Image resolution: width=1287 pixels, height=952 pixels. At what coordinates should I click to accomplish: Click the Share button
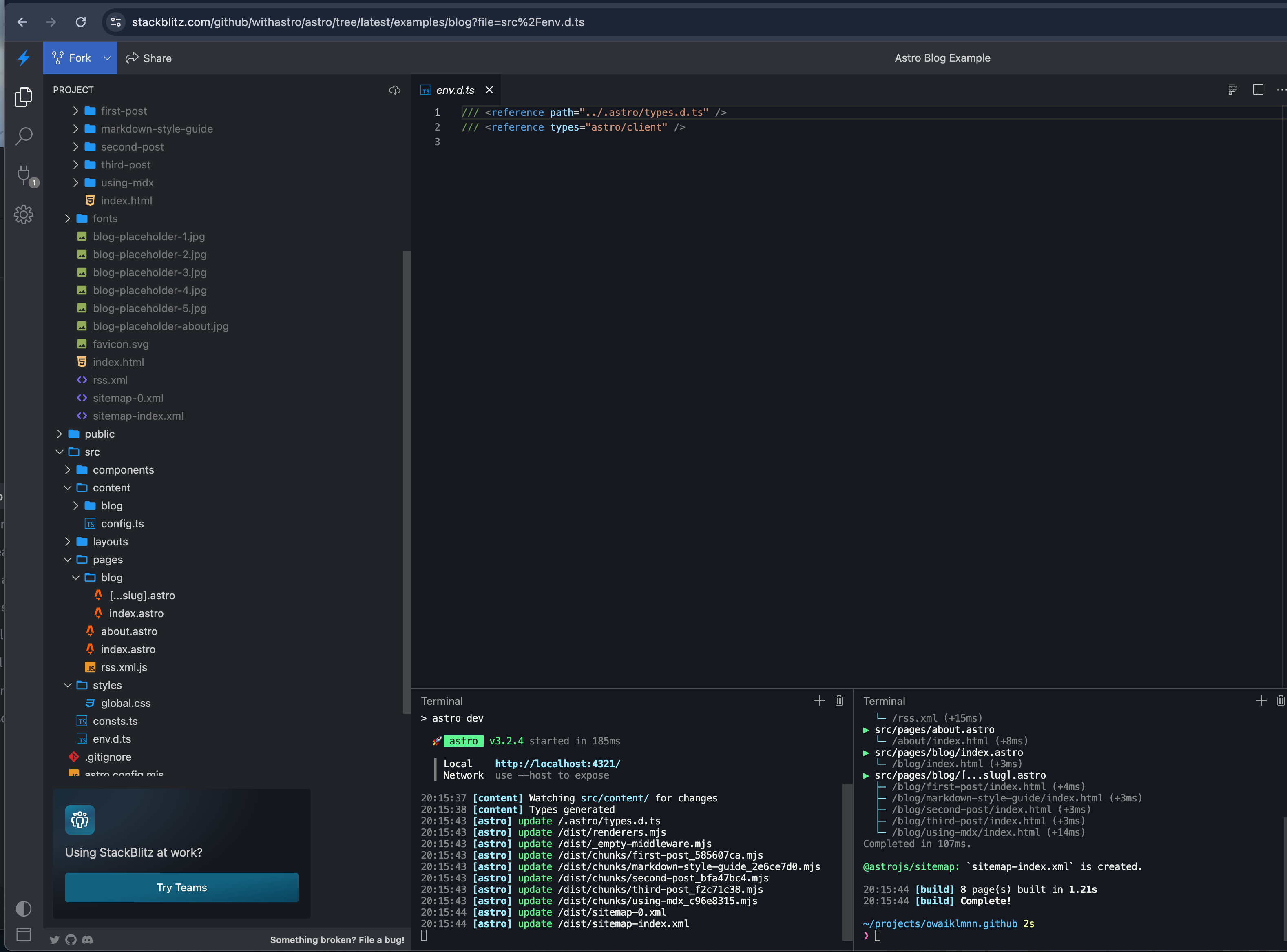click(149, 58)
